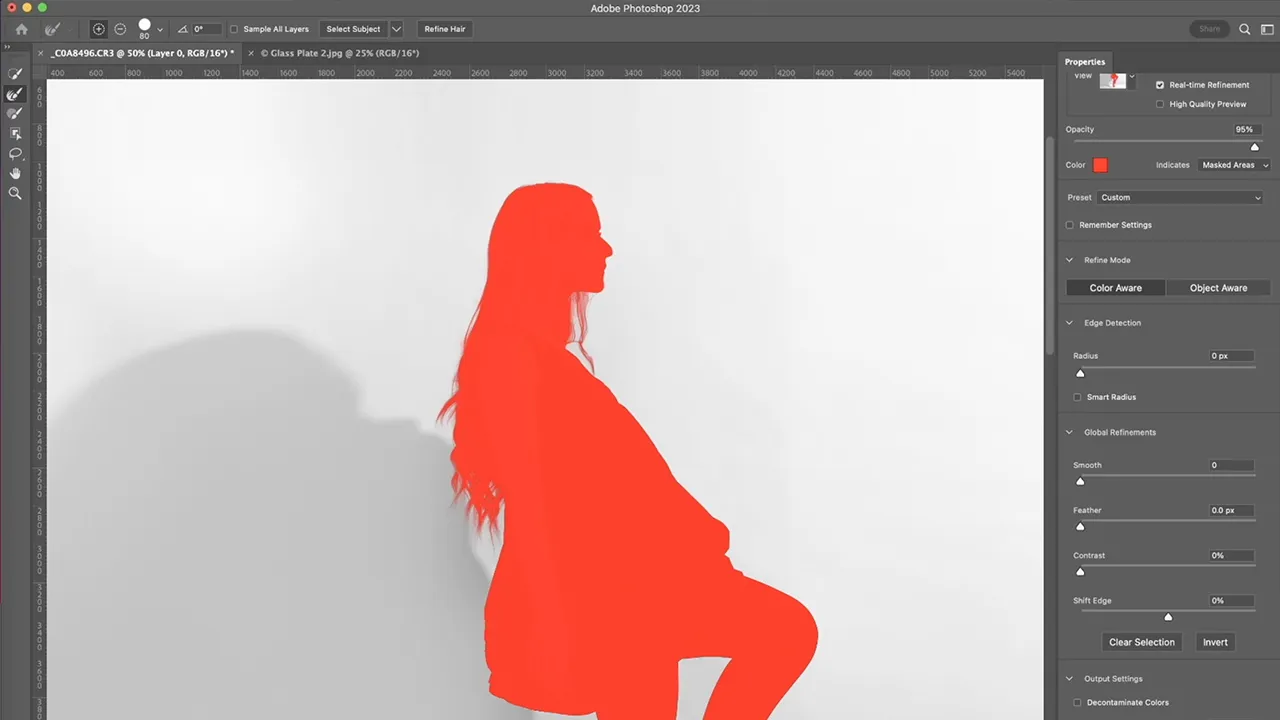Collapse the Global Refinements section
The width and height of the screenshot is (1280, 720).
pos(1069,432)
